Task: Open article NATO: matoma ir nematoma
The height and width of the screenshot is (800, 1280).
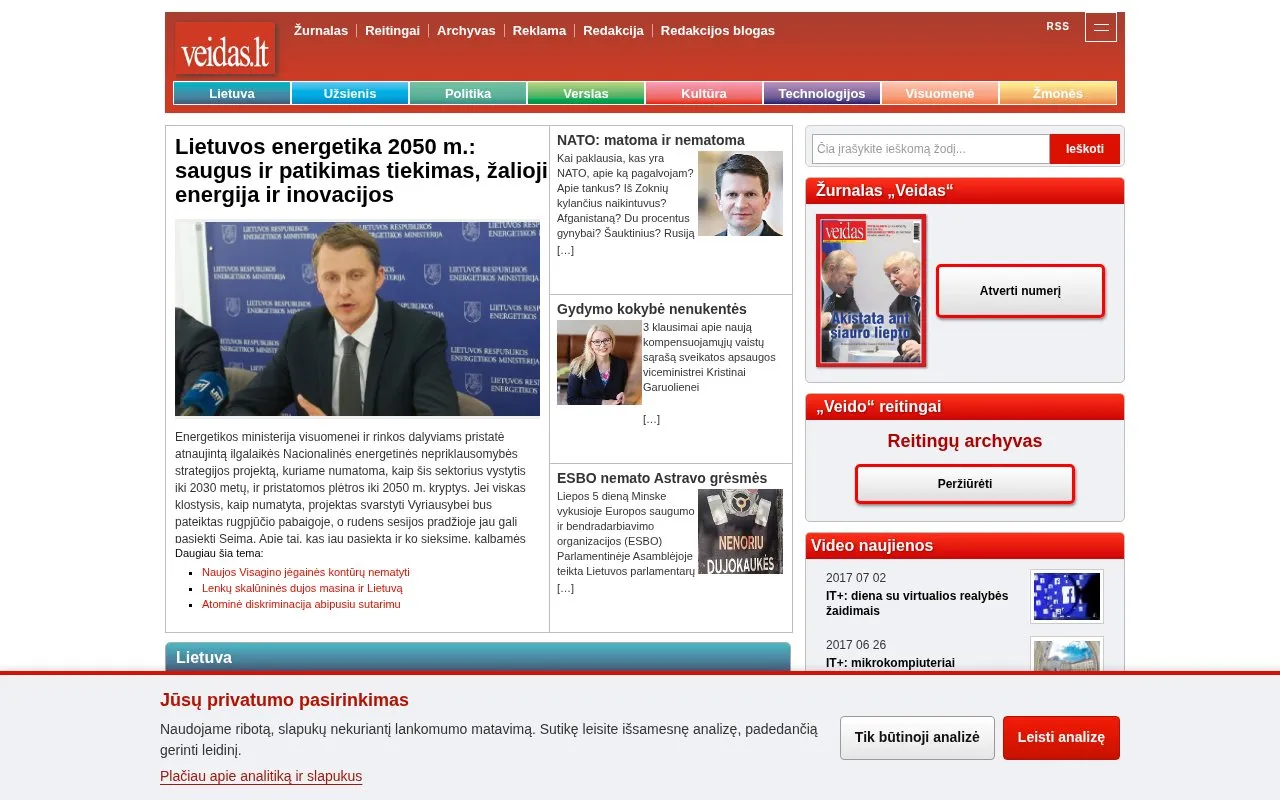Action: point(651,140)
